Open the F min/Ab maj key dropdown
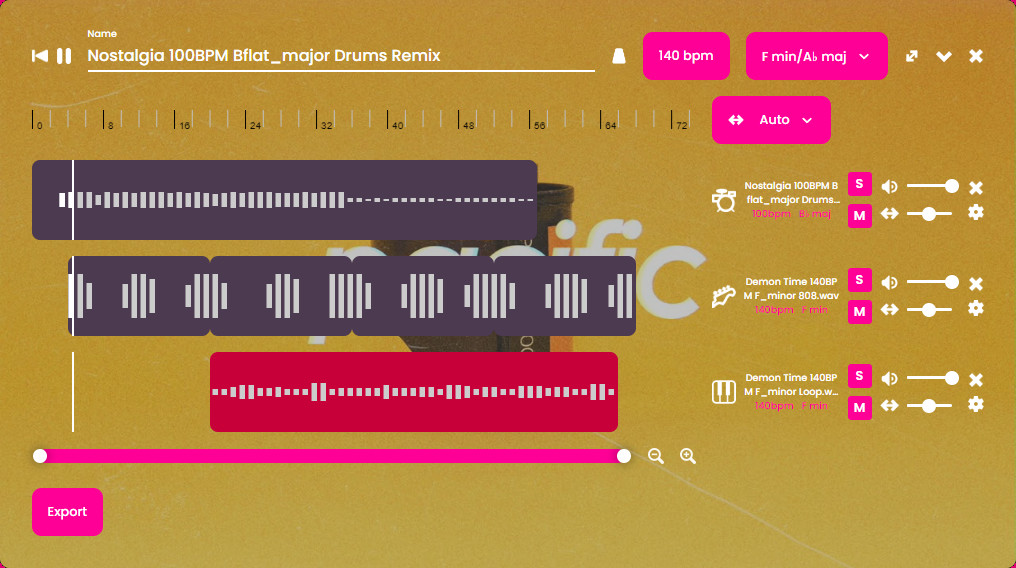This screenshot has width=1016, height=568. pos(816,56)
